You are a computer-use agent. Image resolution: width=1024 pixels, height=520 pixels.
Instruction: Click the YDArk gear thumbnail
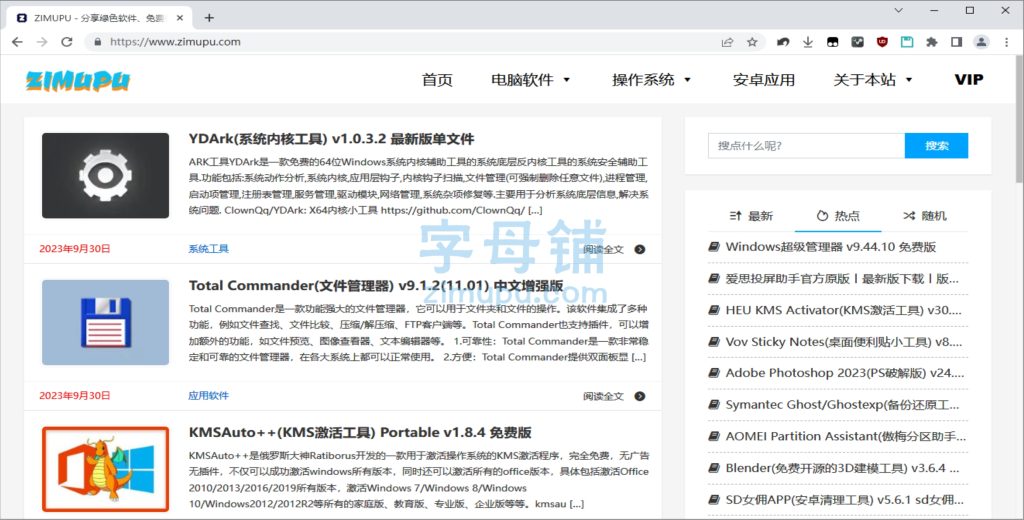pos(105,176)
